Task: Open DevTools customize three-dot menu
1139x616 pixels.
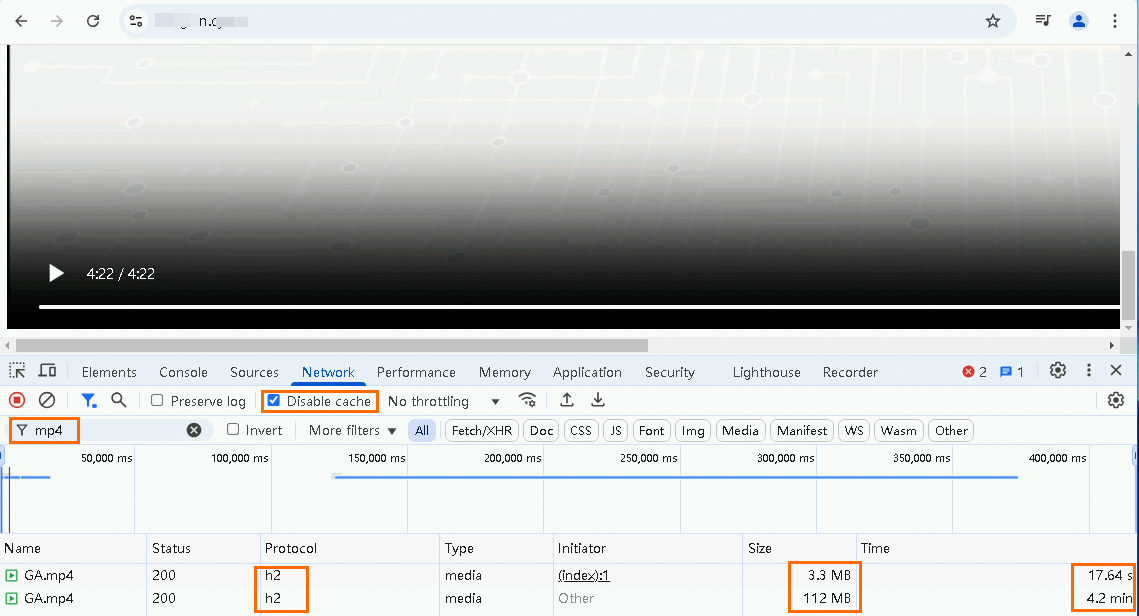Action: (x=1088, y=370)
